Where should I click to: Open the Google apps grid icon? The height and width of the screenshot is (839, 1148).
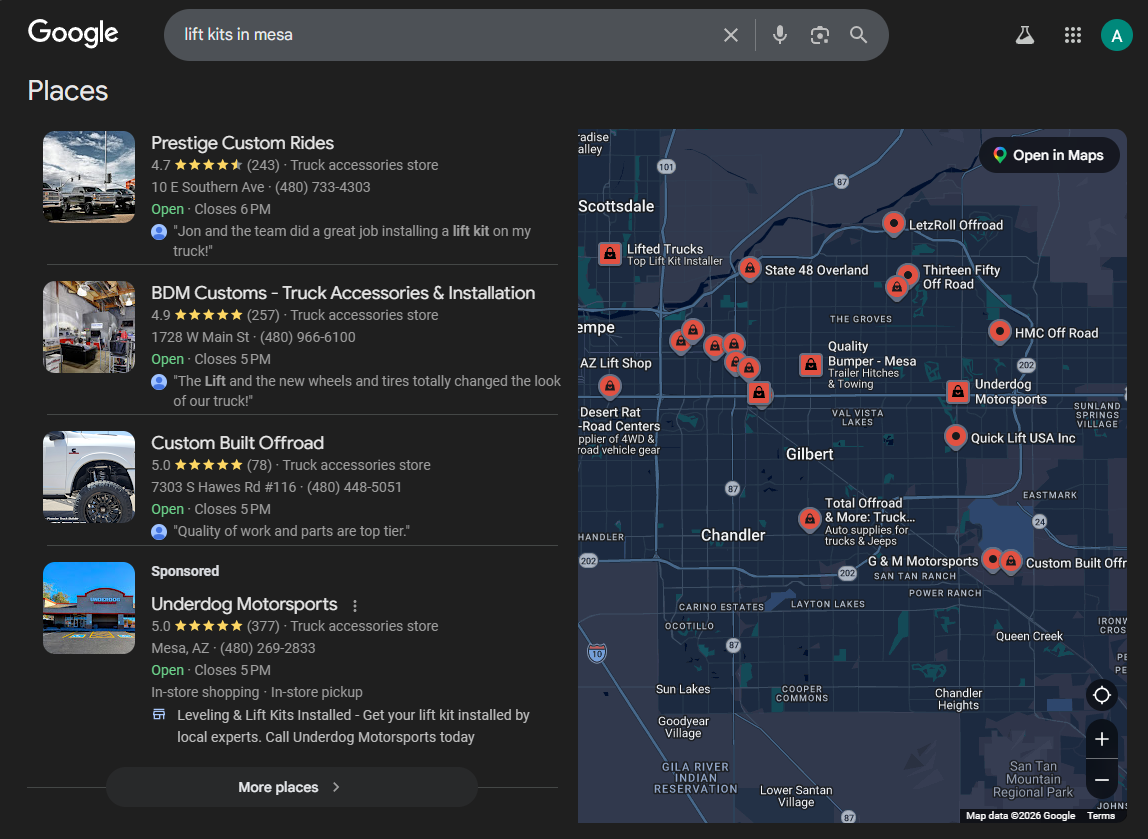1073,35
